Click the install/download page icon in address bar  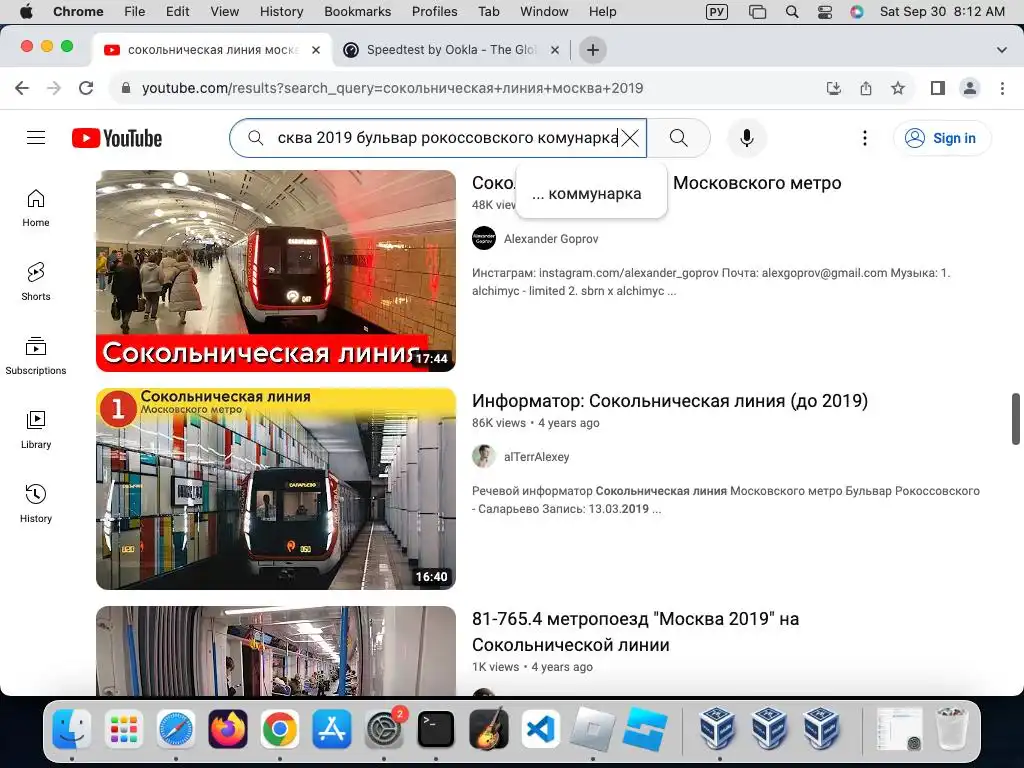(834, 88)
